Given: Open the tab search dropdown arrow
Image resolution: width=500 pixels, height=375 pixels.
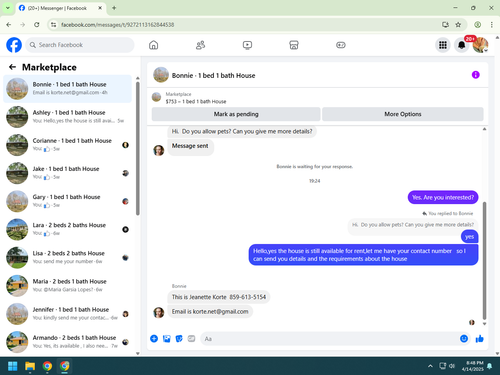Looking at the screenshot, I should [7, 8].
